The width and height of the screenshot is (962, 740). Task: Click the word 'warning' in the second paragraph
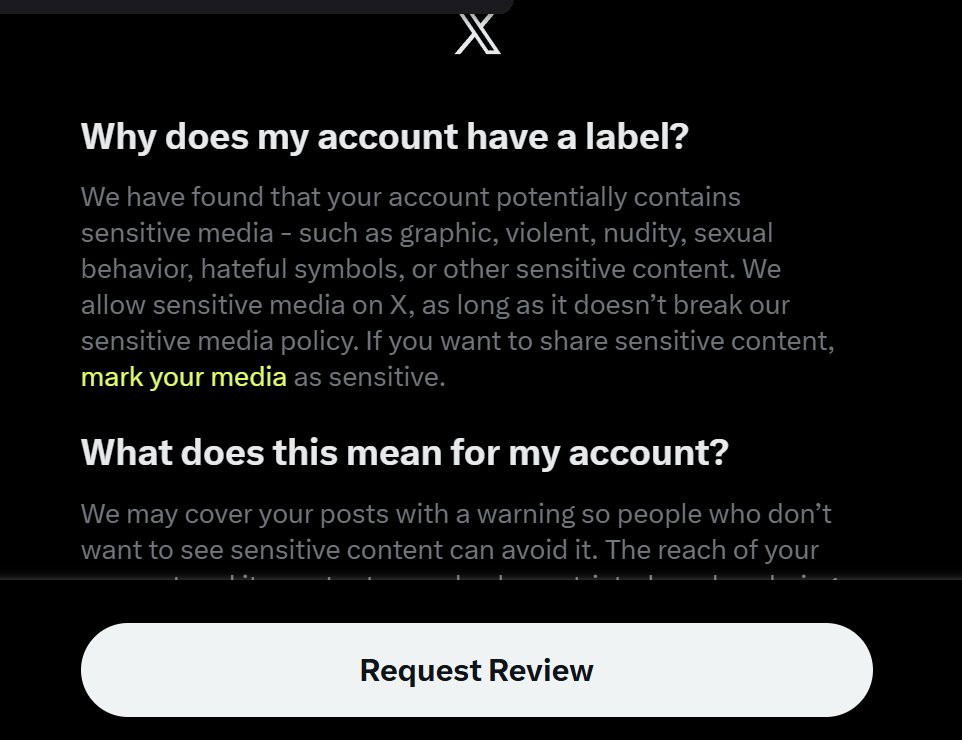525,514
